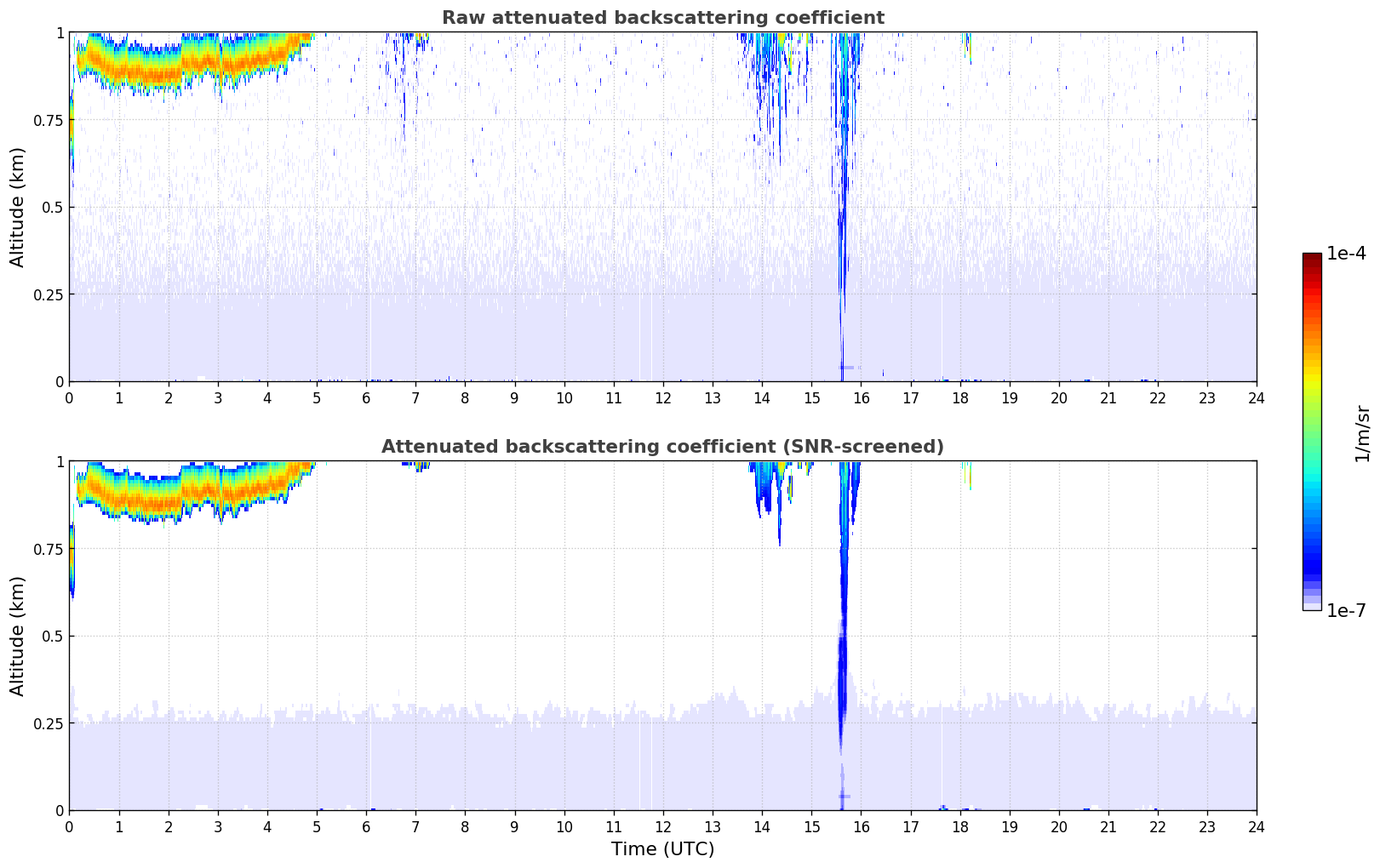Click time tick '21' on the Raw plot

pyautogui.click(x=1108, y=397)
